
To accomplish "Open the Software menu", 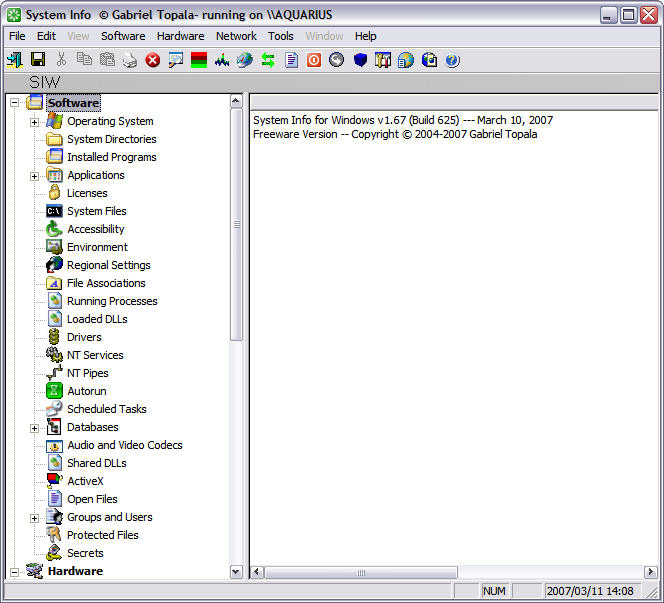I will 123,36.
